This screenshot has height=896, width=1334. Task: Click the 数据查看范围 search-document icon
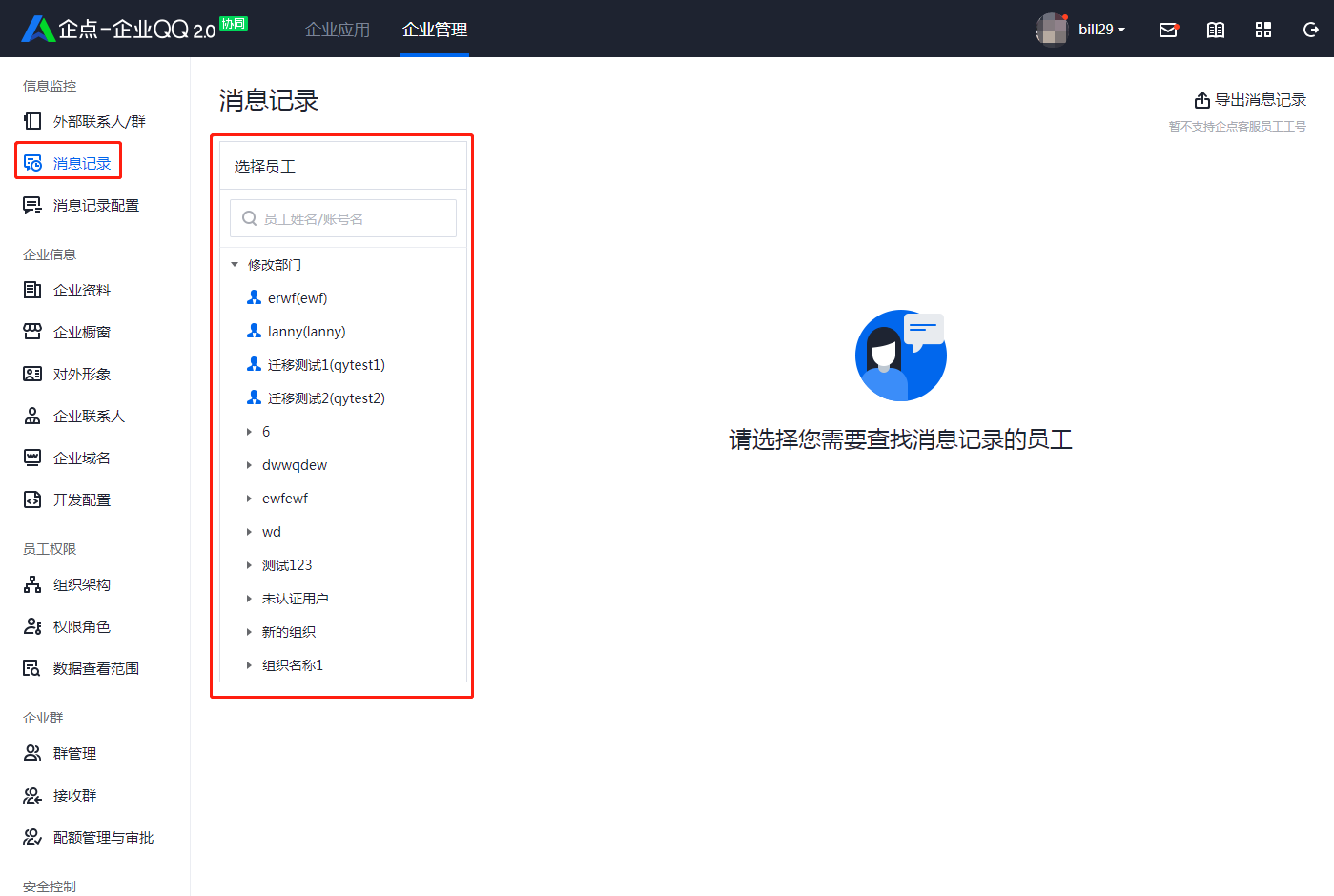click(x=32, y=668)
